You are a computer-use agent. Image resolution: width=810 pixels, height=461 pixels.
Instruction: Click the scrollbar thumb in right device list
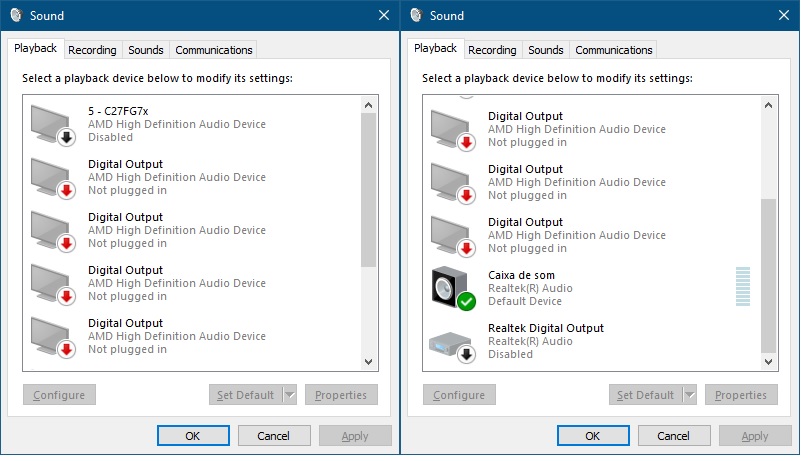pos(768,275)
